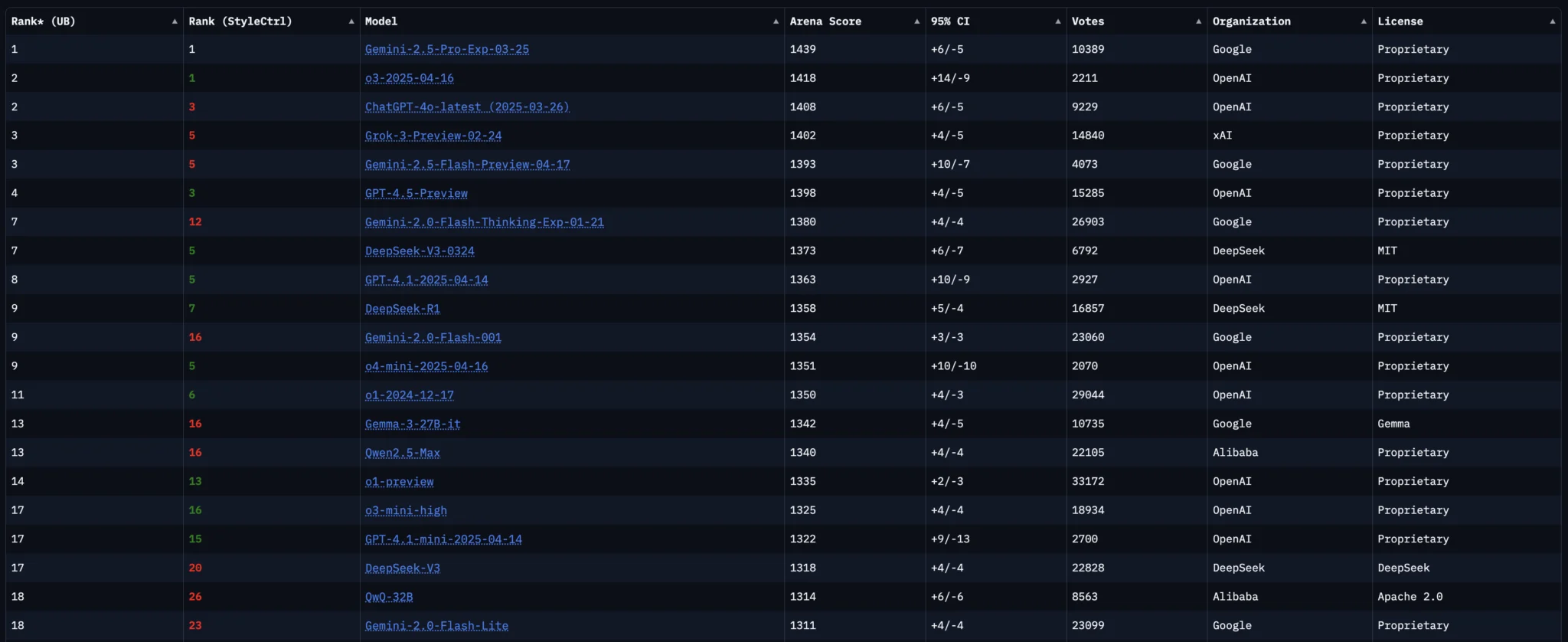
Task: Open Gemini-2.5-Flash-Preview-04-17 link
Action: click(468, 164)
